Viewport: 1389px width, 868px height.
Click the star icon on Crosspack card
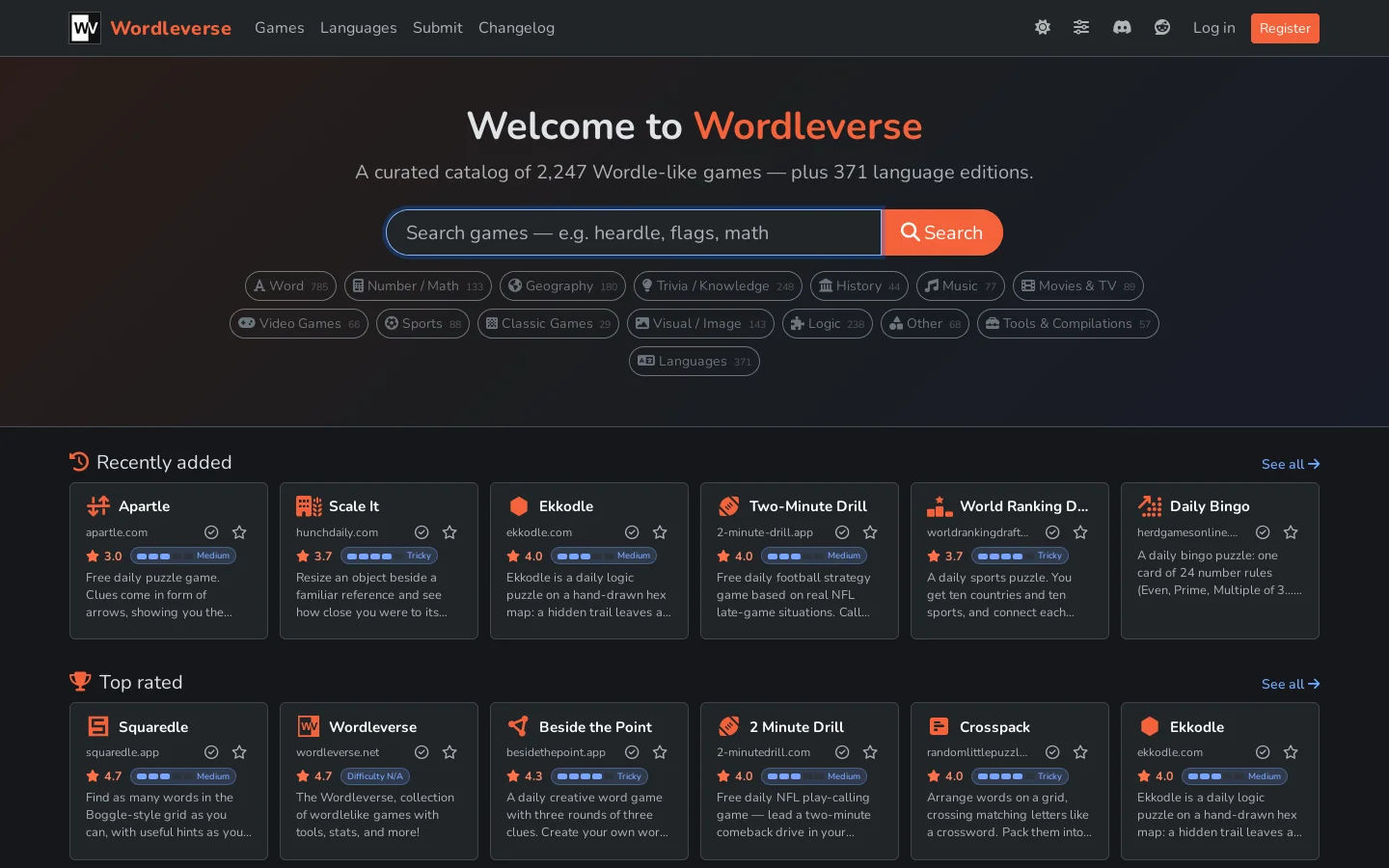[x=1080, y=752]
